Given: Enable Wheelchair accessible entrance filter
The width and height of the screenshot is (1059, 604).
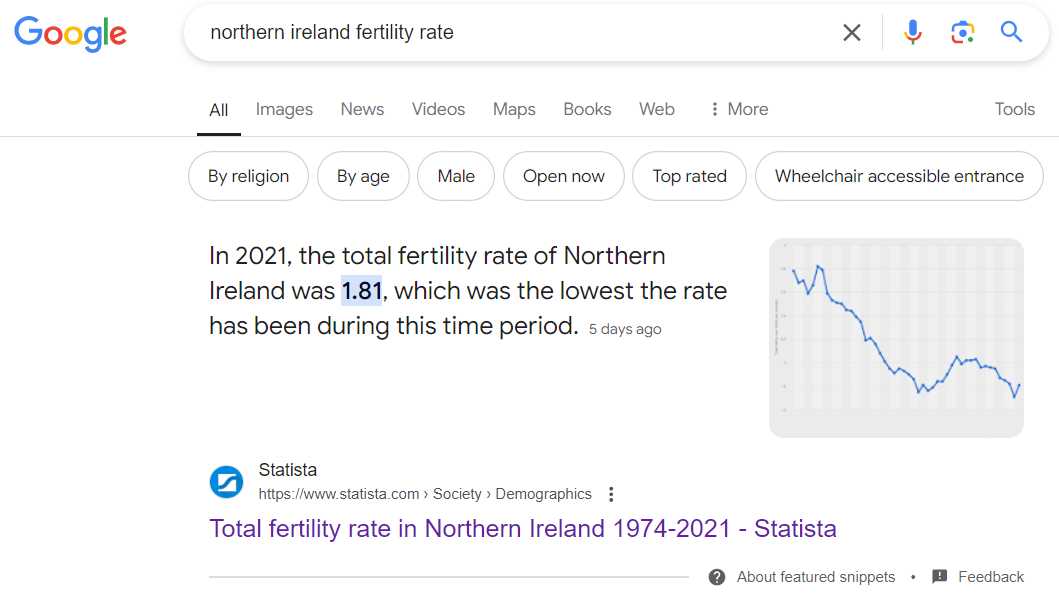Looking at the screenshot, I should tap(899, 177).
